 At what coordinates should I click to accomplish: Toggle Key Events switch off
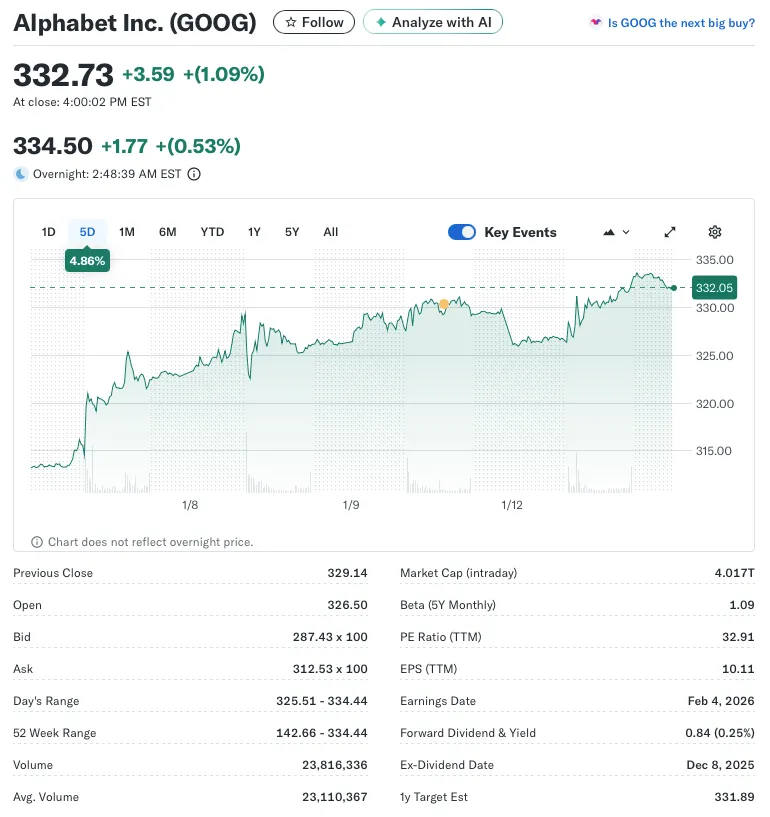462,232
